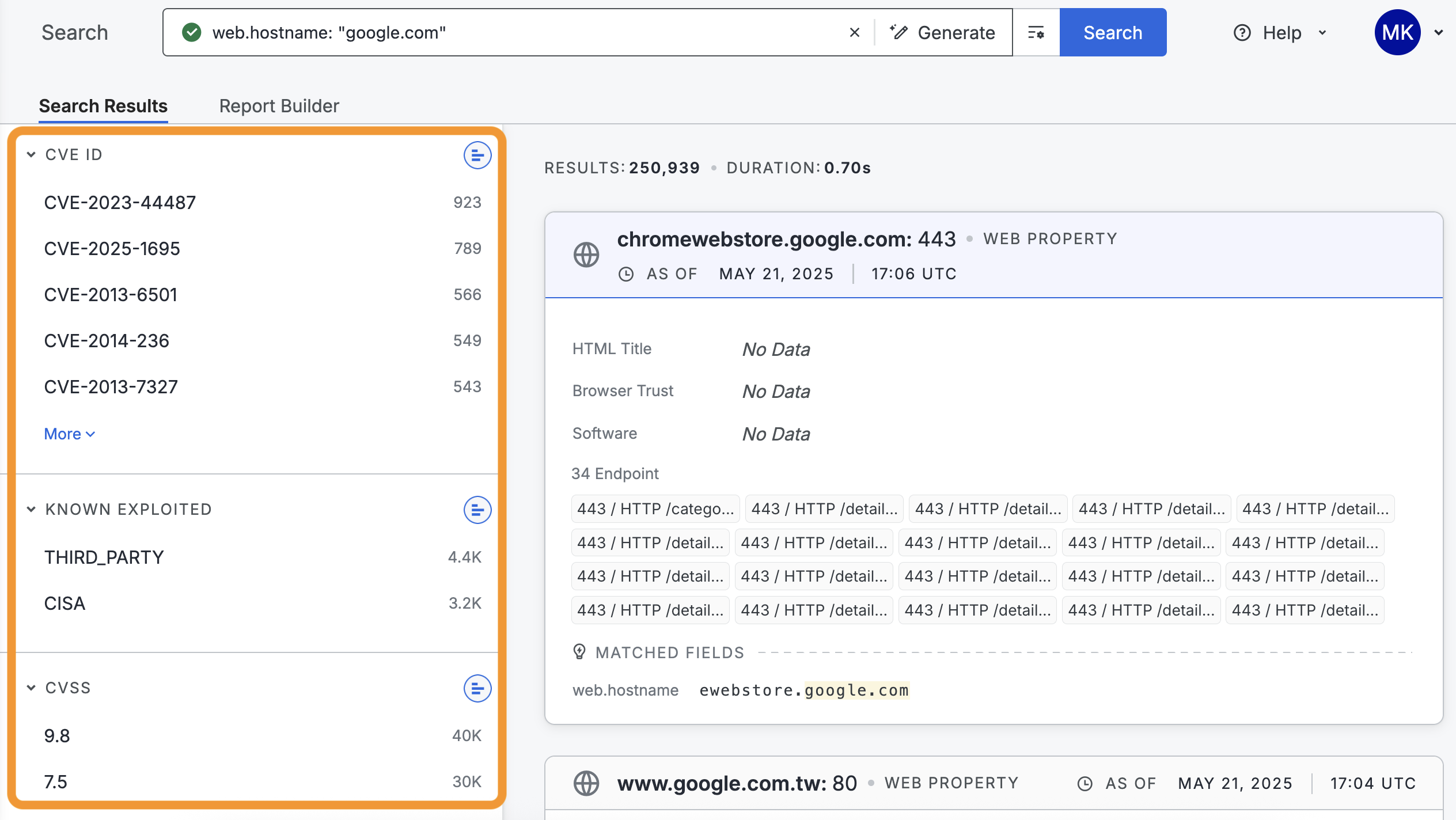Select the Search Results tab
Viewport: 1456px width, 820px height.
(103, 106)
